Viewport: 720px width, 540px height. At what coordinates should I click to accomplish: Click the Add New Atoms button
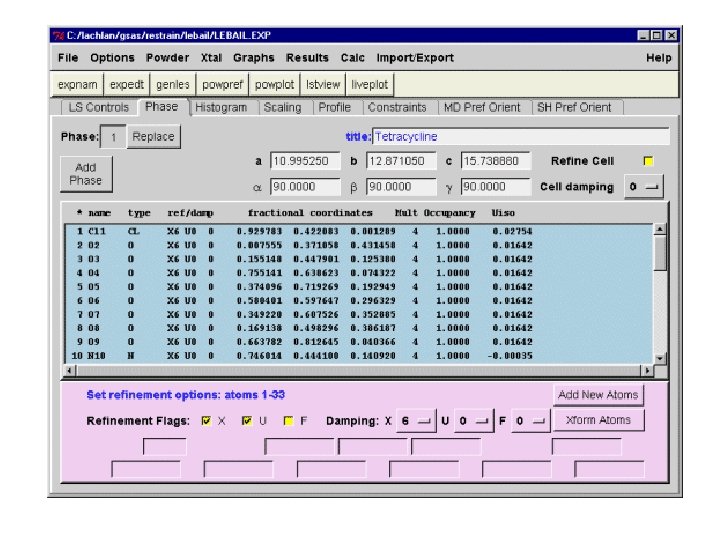tap(598, 395)
